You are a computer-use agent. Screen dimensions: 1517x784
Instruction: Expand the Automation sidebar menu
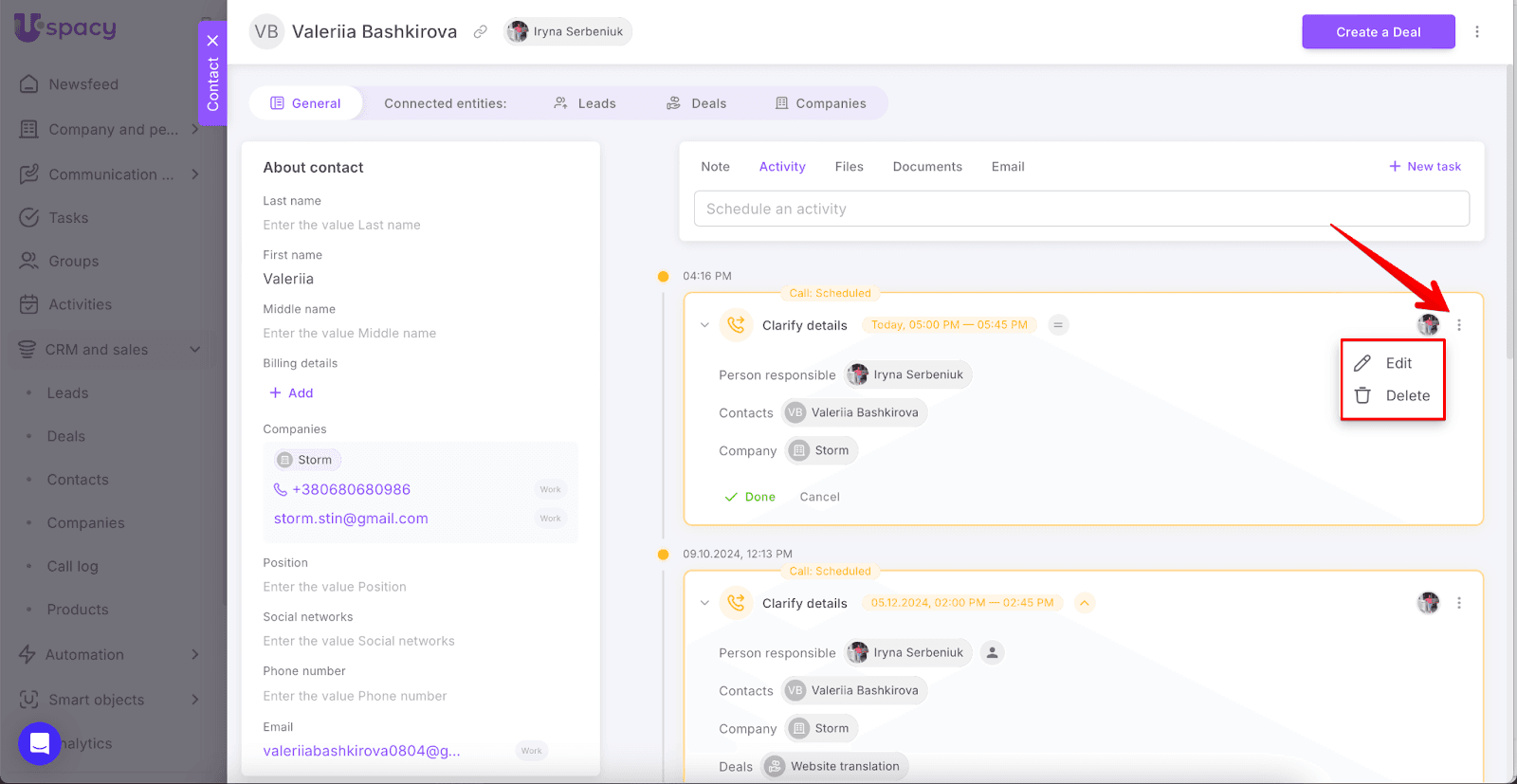point(194,654)
